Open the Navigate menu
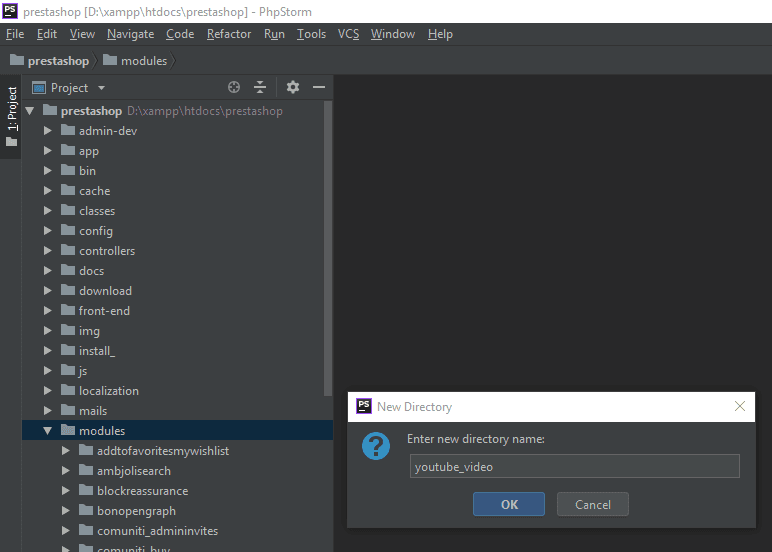The width and height of the screenshot is (772, 552). pos(130,34)
